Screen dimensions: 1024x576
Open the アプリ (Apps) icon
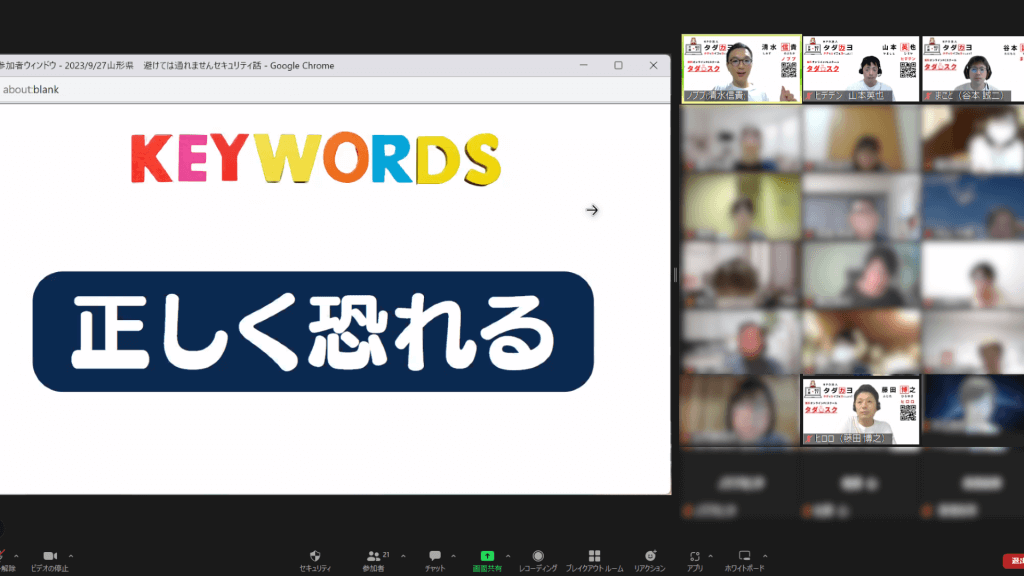coord(695,556)
